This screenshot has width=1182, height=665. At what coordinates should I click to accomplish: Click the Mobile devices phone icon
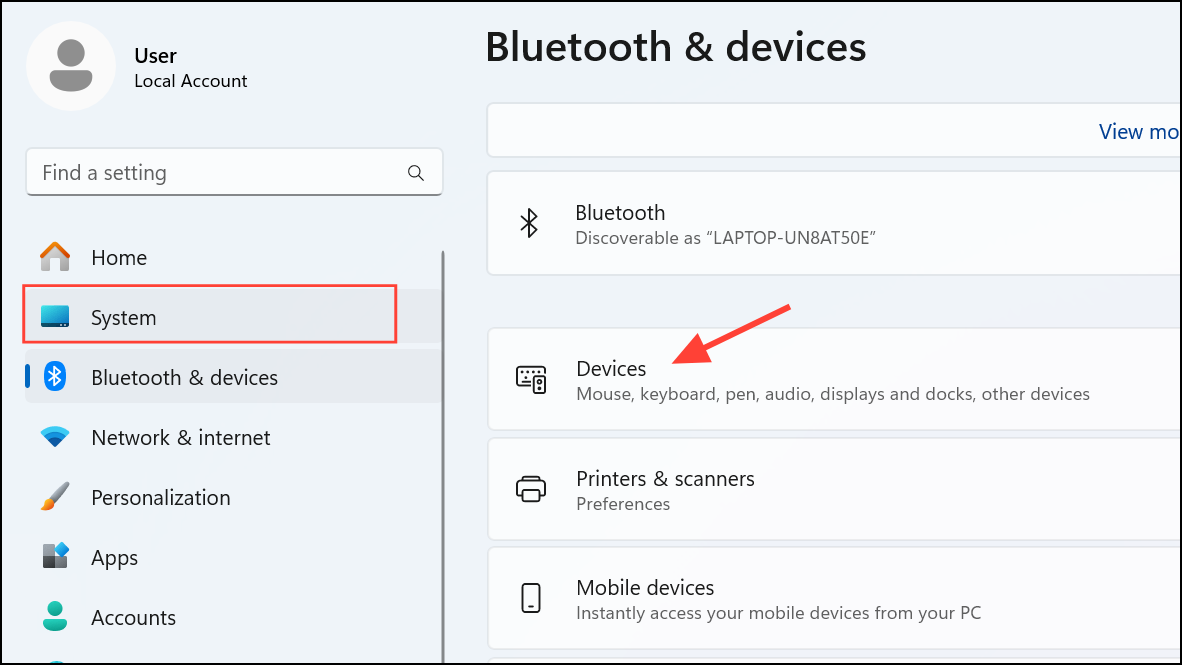pyautogui.click(x=530, y=598)
